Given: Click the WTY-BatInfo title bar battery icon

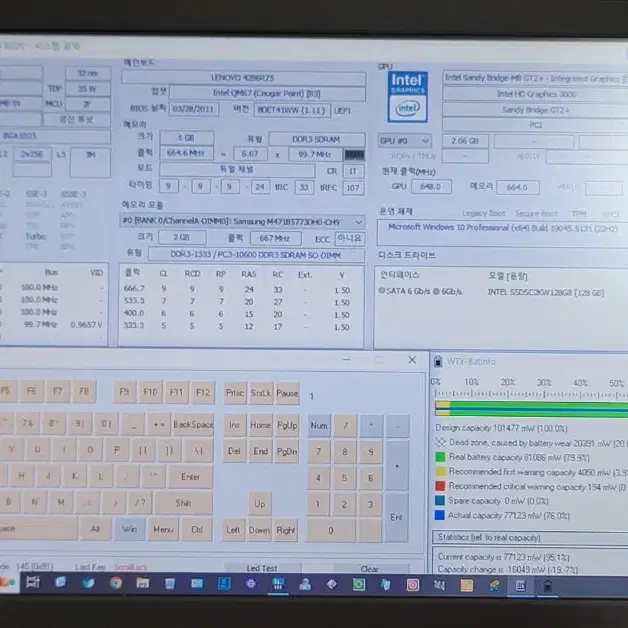Looking at the screenshot, I should 438,361.
